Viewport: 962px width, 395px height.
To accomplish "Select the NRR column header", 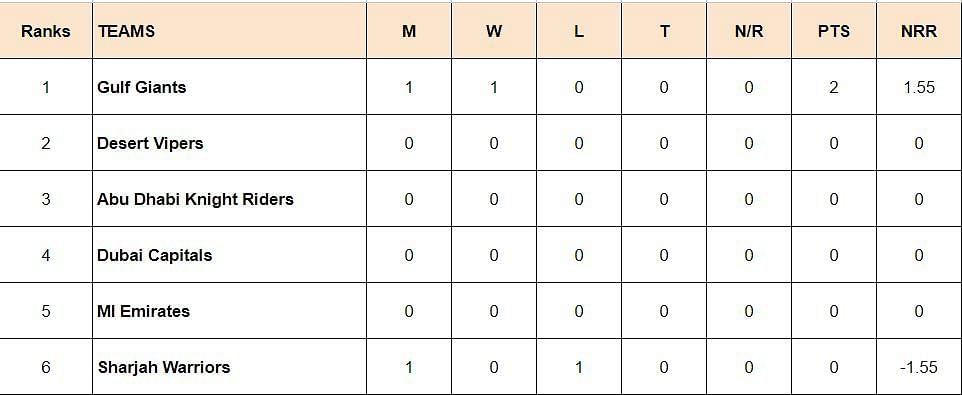I will (x=919, y=31).
